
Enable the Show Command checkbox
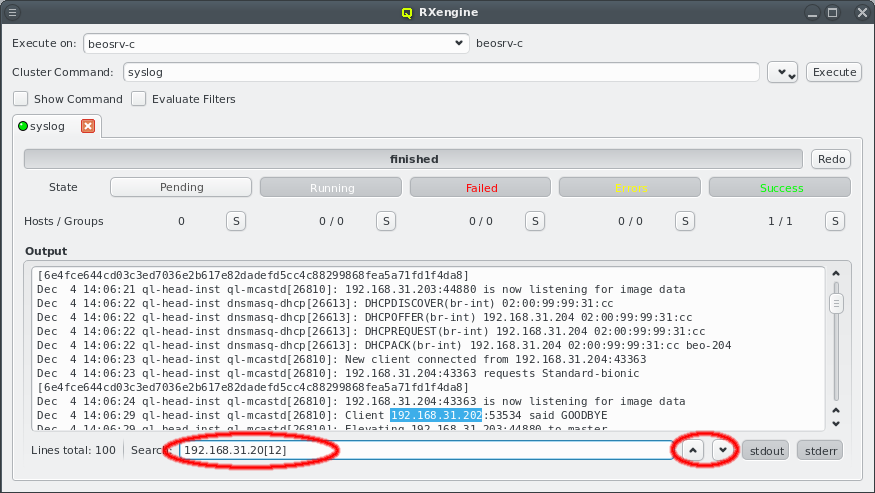(20, 99)
